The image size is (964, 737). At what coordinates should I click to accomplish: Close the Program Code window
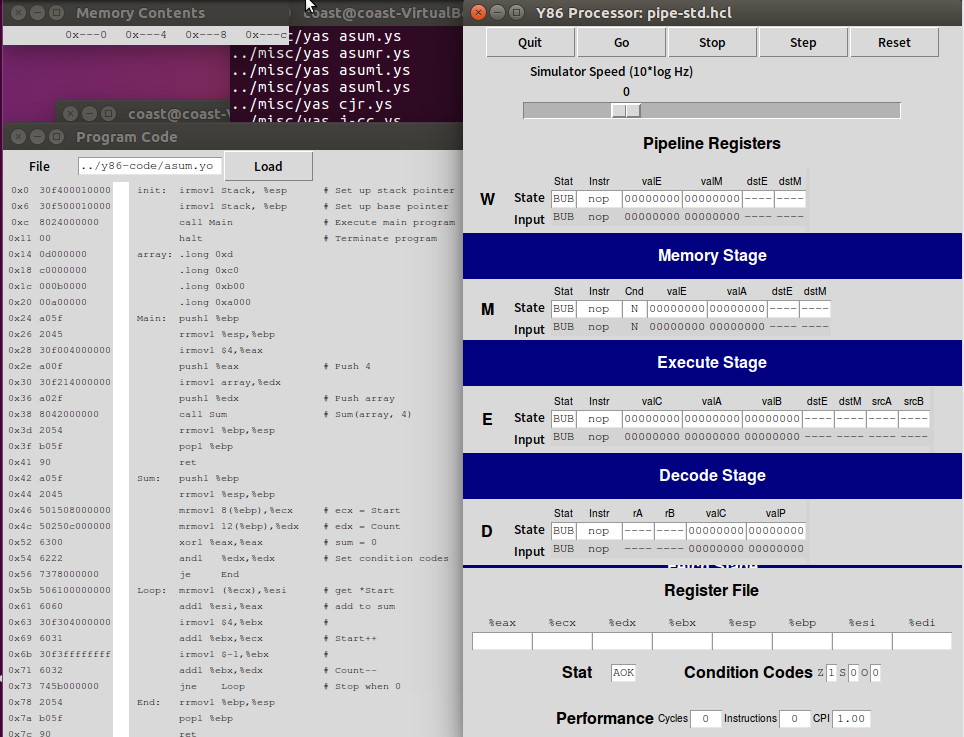pyautogui.click(x=18, y=136)
